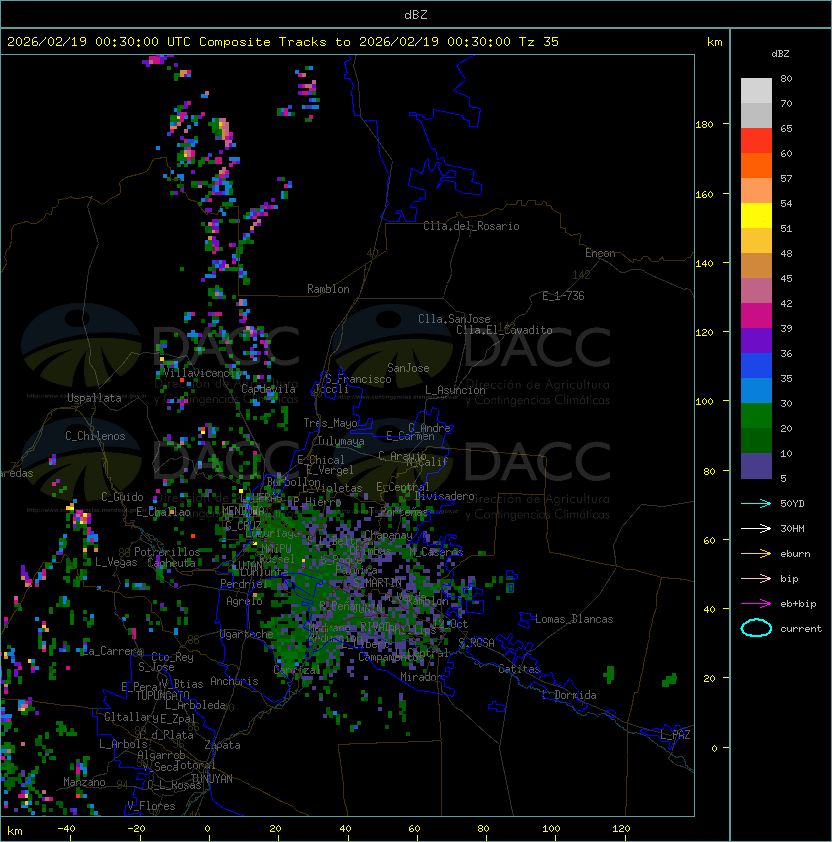Image resolution: width=832 pixels, height=842 pixels.
Task: Click the 'Ugarteche' map label
Action: [x=247, y=634]
